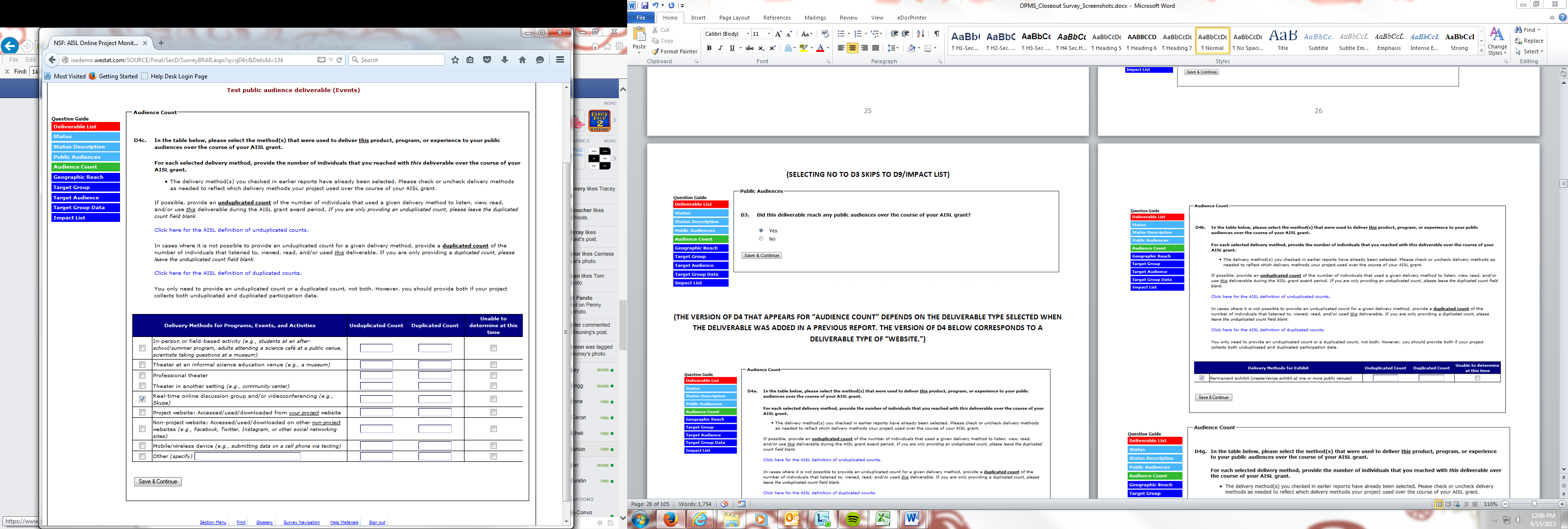Save the Word document via Quick Access
Viewport: 1568px width, 529px height.
point(645,5)
